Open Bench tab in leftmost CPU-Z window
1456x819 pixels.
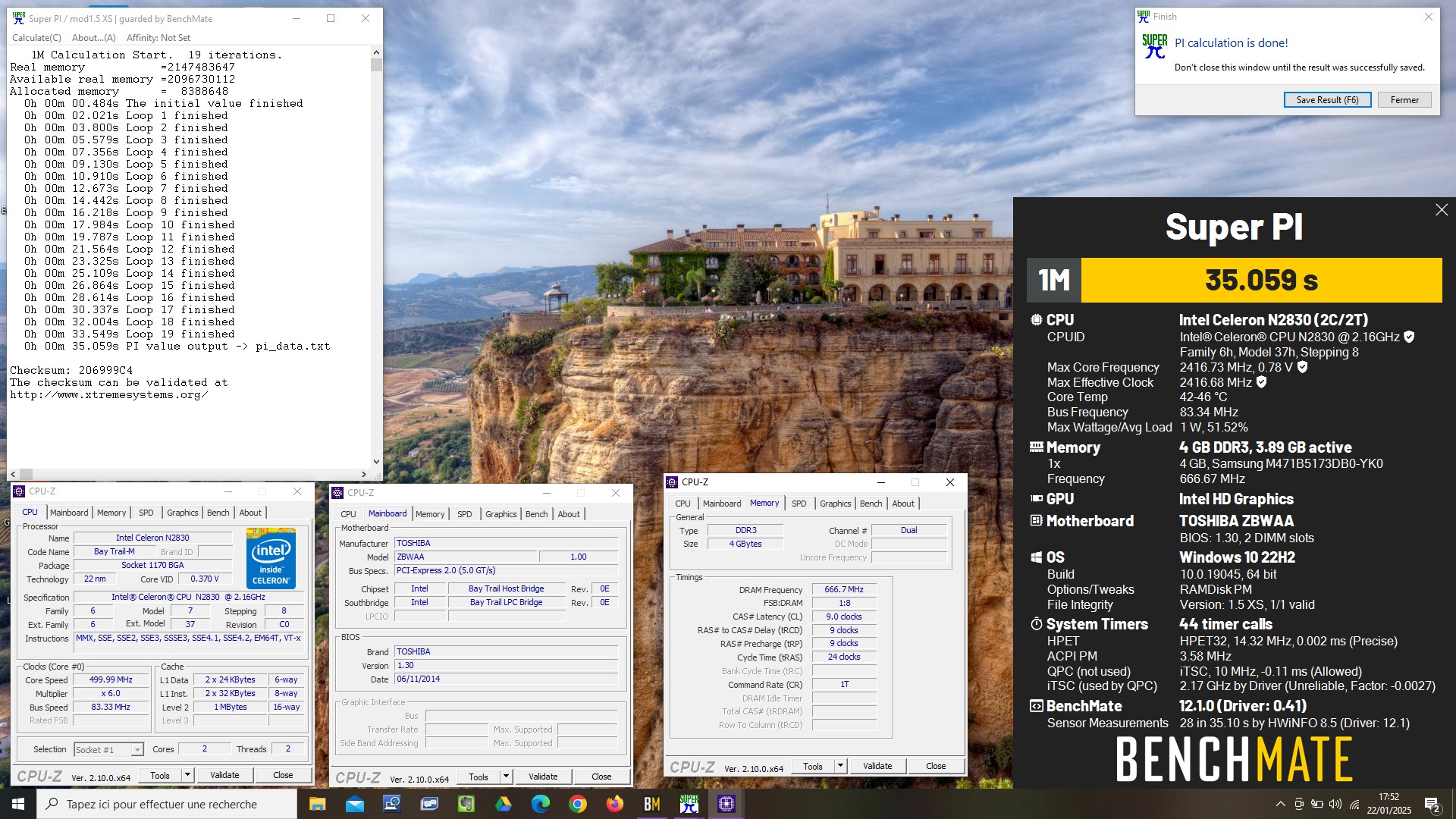point(218,513)
